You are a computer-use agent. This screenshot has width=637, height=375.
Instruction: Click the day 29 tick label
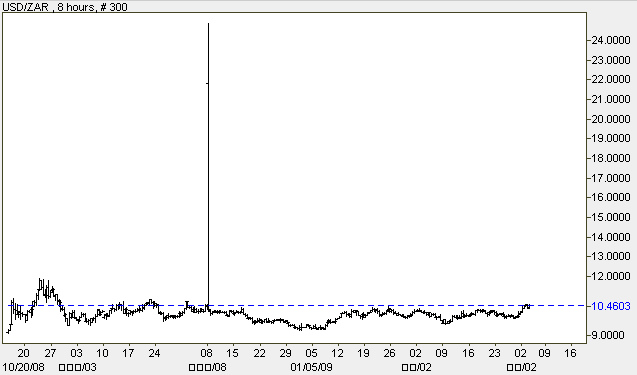click(286, 353)
